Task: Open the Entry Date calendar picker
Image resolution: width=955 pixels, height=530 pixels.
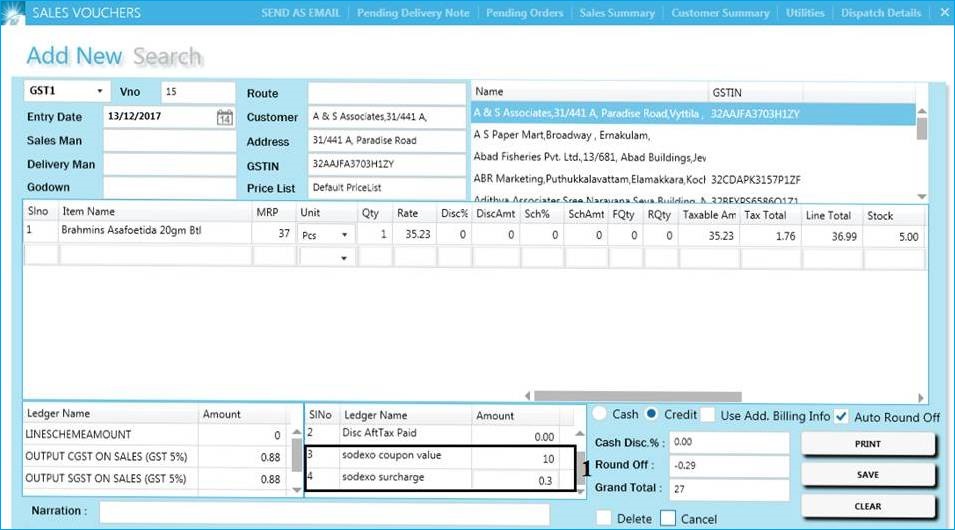Action: tap(225, 117)
